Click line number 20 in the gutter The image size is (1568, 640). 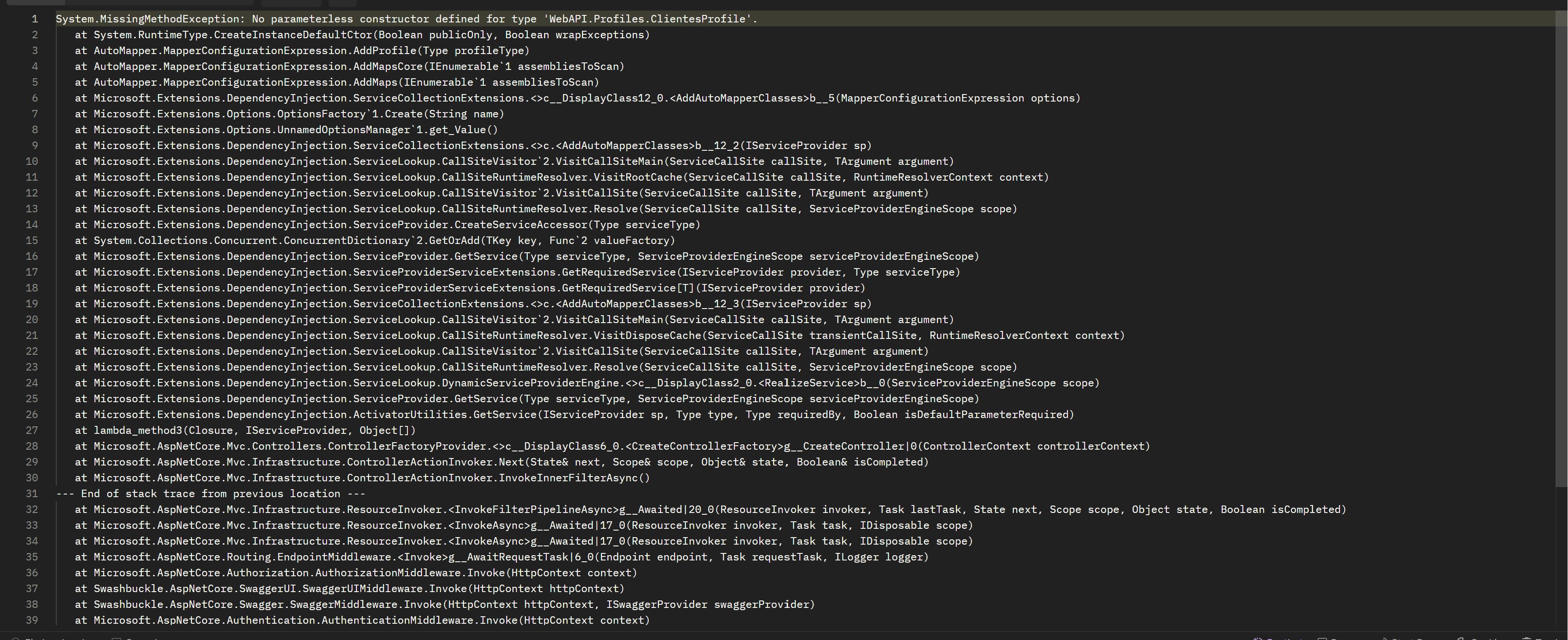coord(32,320)
